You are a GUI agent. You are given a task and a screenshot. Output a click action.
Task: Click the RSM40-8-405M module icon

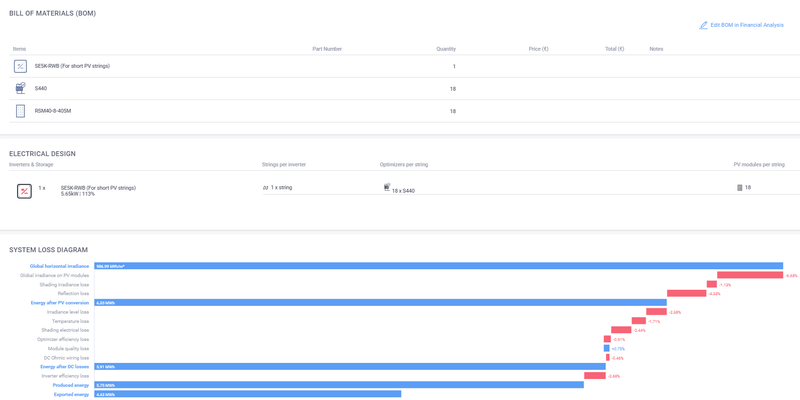tap(20, 111)
